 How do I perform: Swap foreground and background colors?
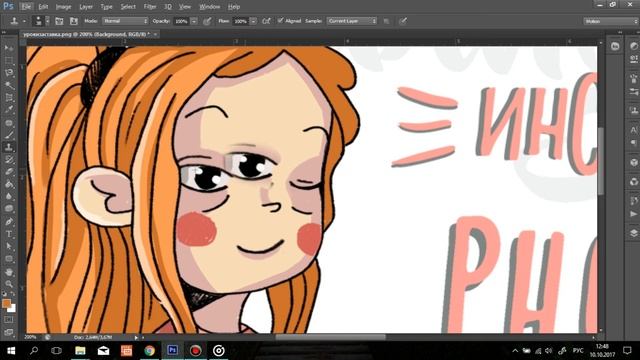[12, 294]
